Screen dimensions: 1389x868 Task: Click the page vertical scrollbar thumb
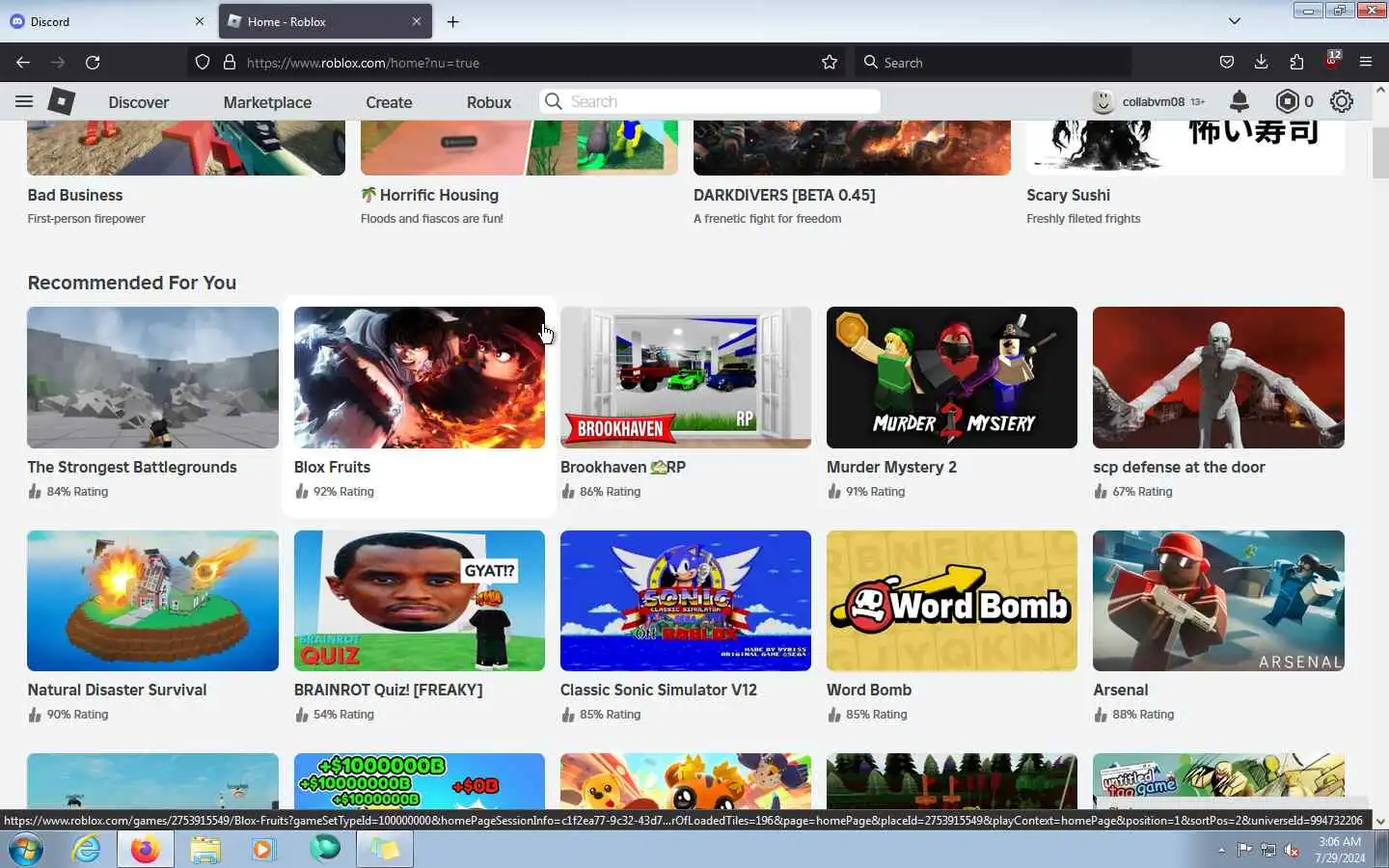tap(1380, 152)
